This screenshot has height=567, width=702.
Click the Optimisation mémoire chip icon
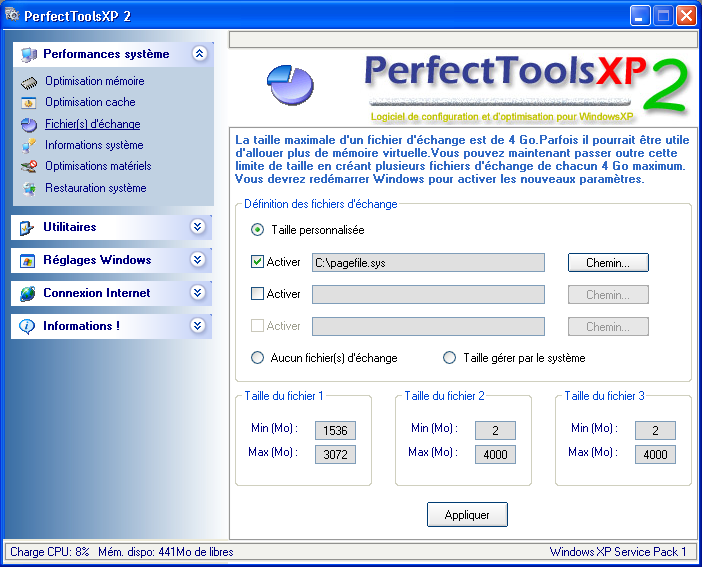(29, 82)
